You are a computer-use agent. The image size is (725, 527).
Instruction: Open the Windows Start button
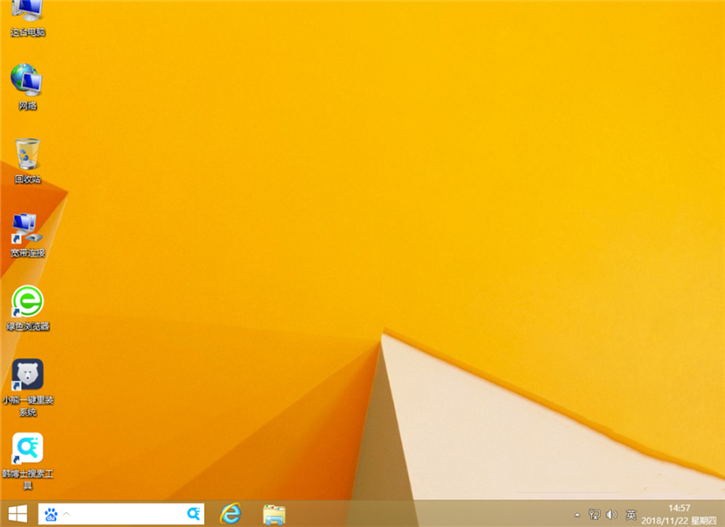[x=18, y=514]
